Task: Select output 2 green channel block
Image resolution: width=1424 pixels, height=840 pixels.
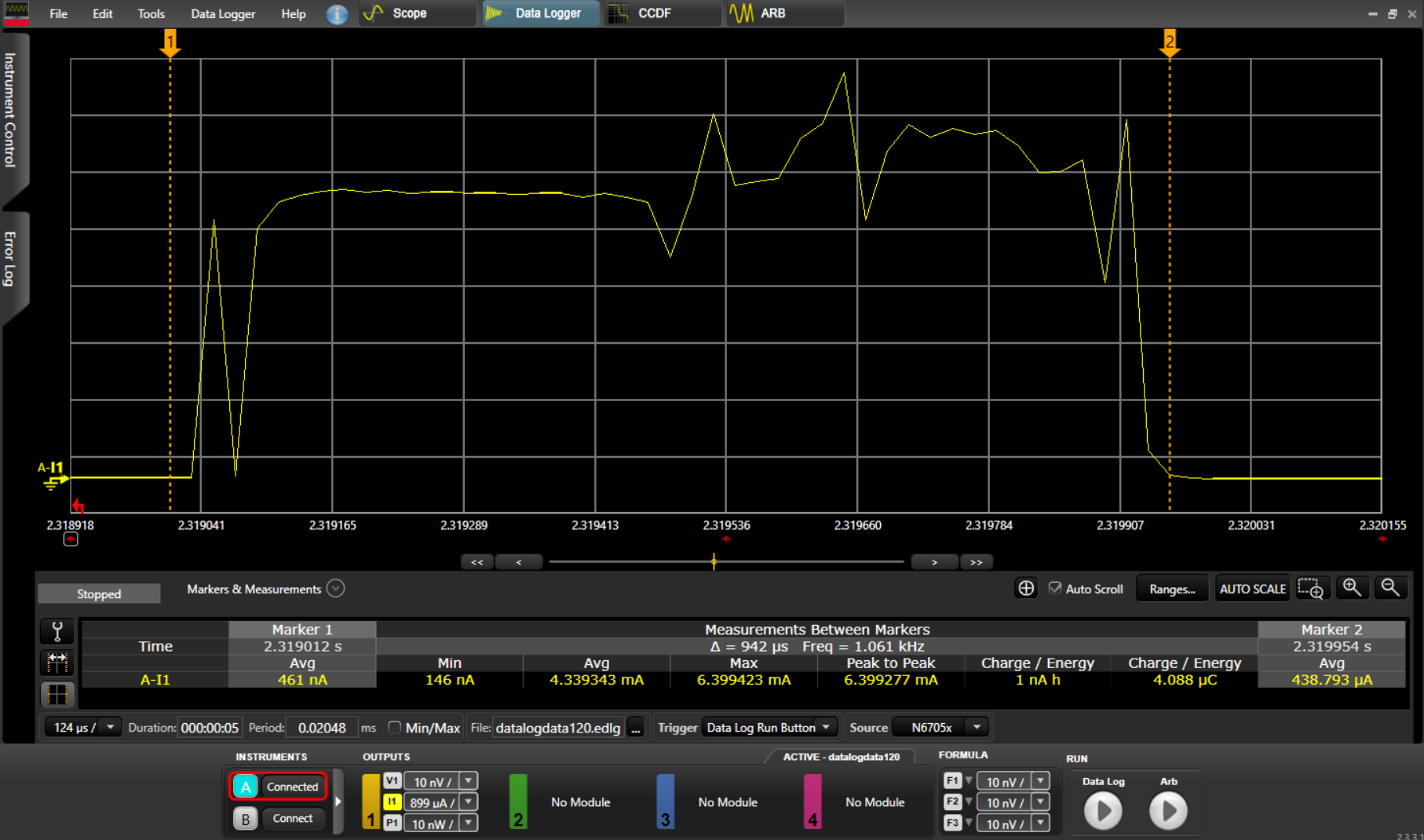Action: click(x=518, y=802)
